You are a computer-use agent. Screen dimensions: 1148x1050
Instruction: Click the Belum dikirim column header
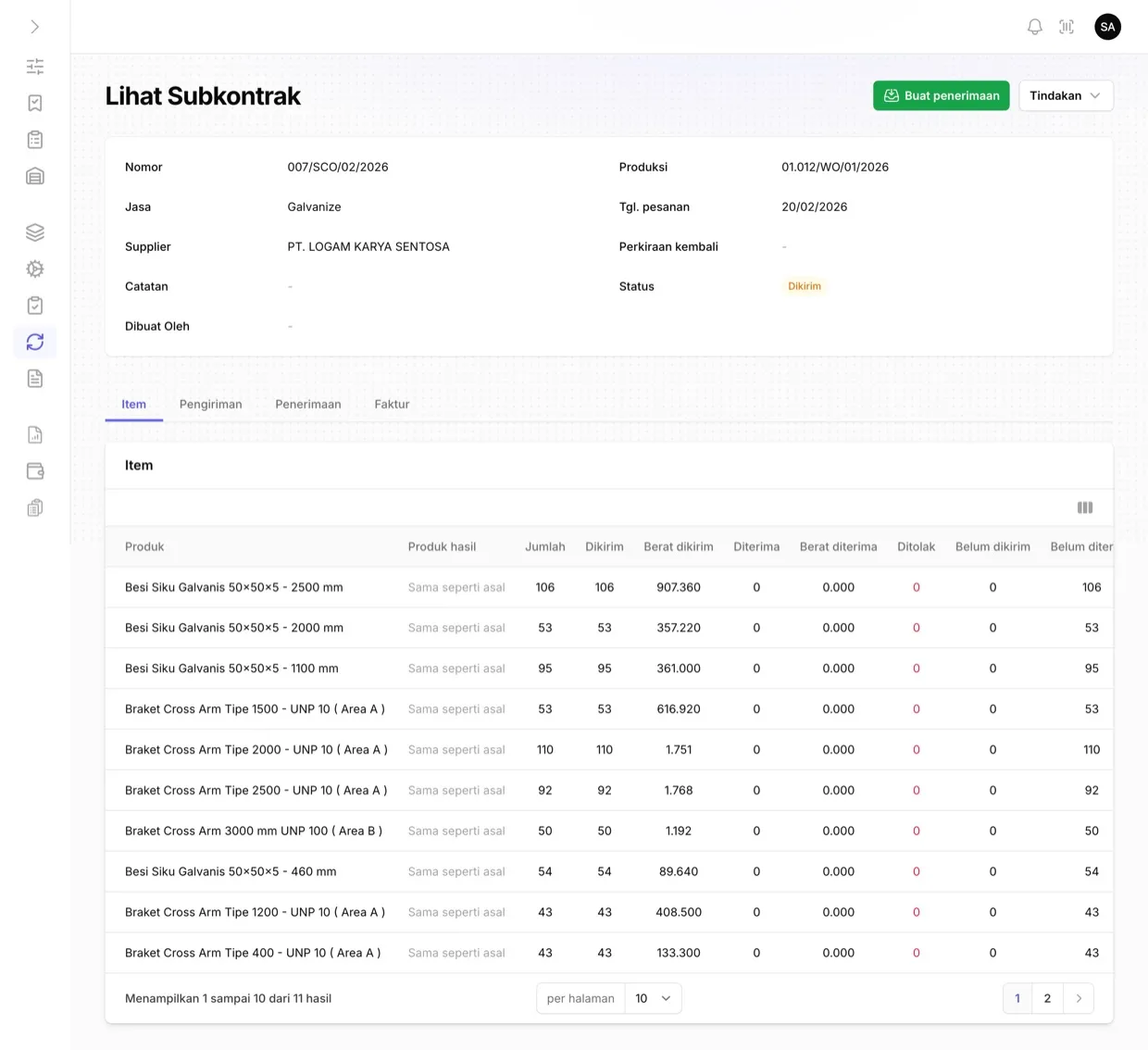point(992,546)
